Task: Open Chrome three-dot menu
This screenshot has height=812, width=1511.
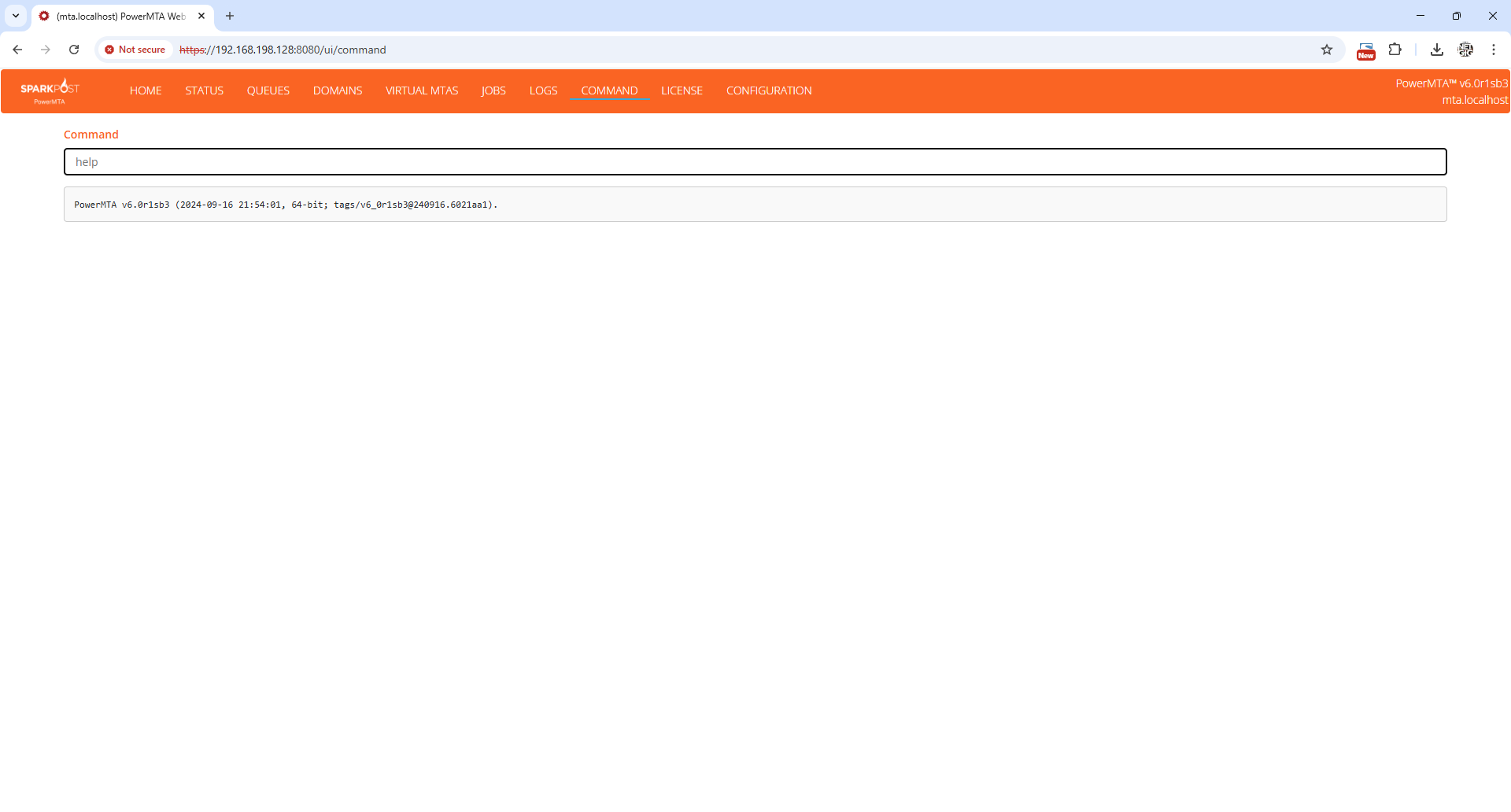Action: (1494, 50)
